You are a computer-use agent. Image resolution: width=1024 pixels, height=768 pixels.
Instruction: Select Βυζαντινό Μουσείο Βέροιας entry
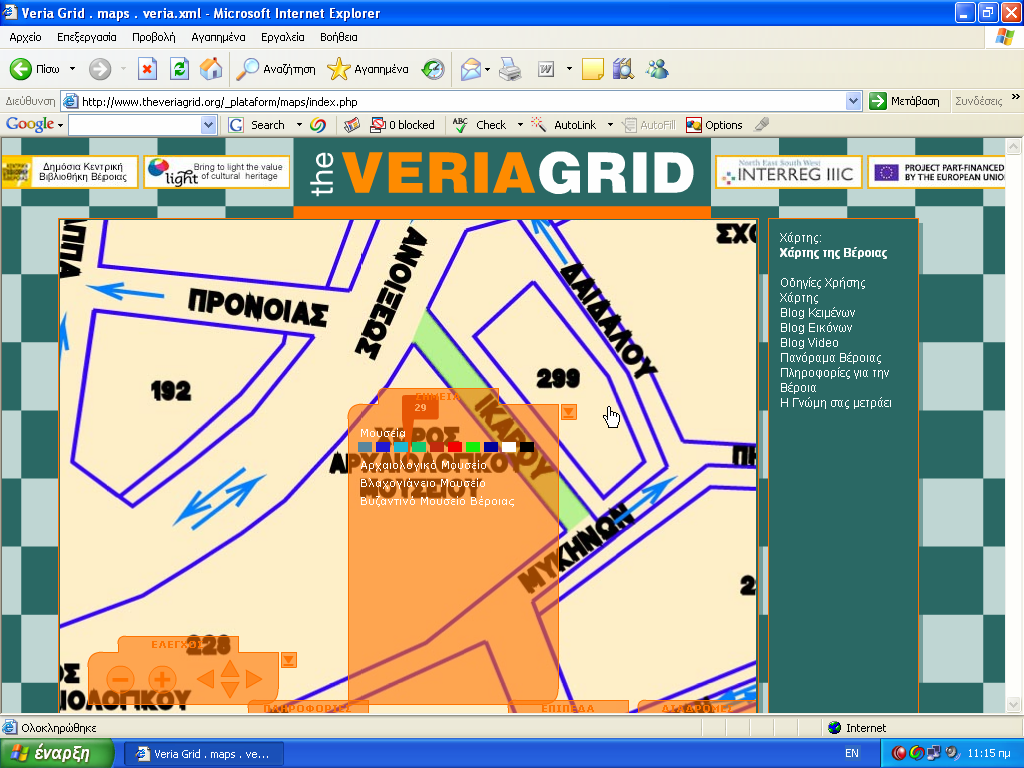pos(438,502)
